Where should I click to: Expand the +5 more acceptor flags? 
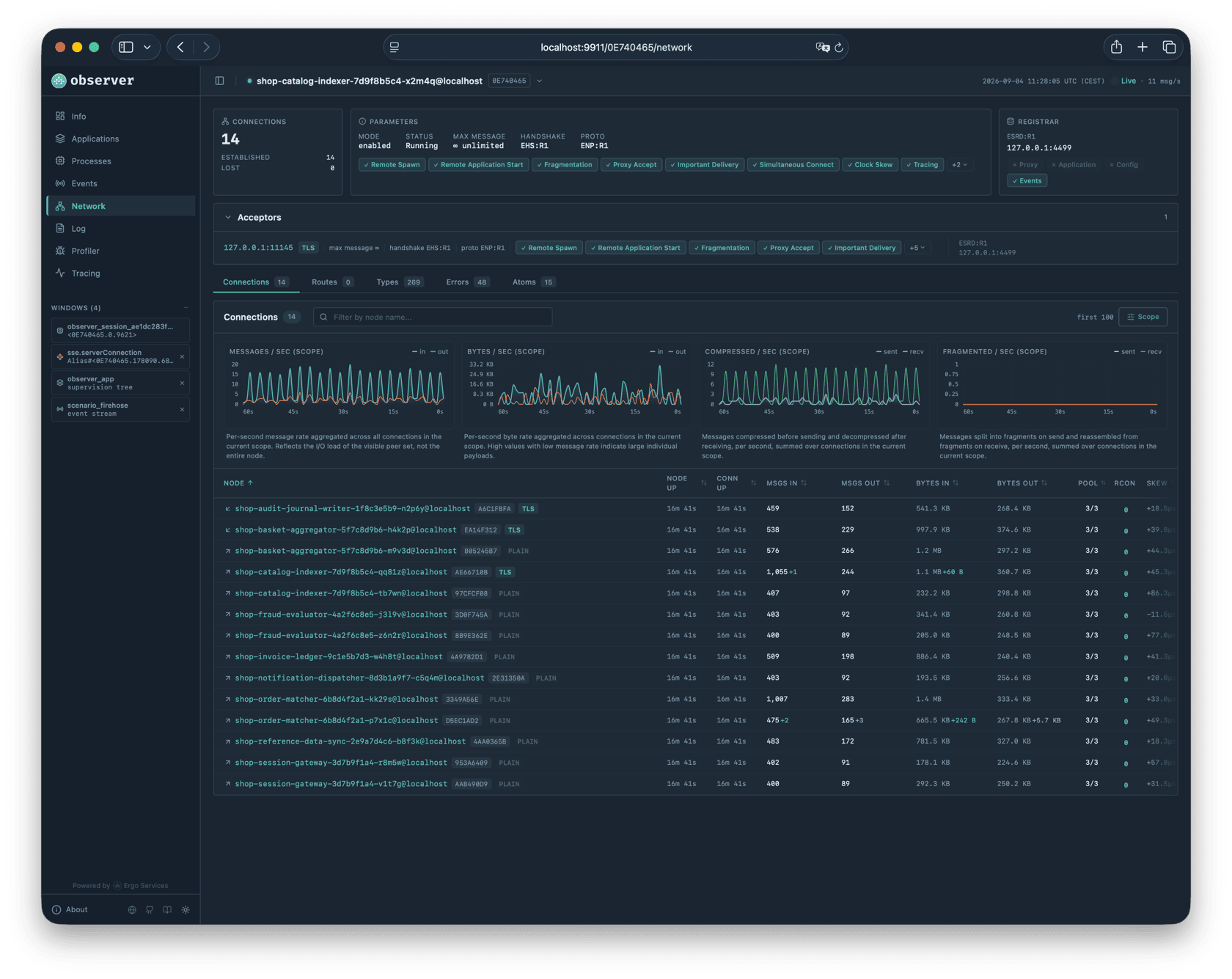(917, 248)
